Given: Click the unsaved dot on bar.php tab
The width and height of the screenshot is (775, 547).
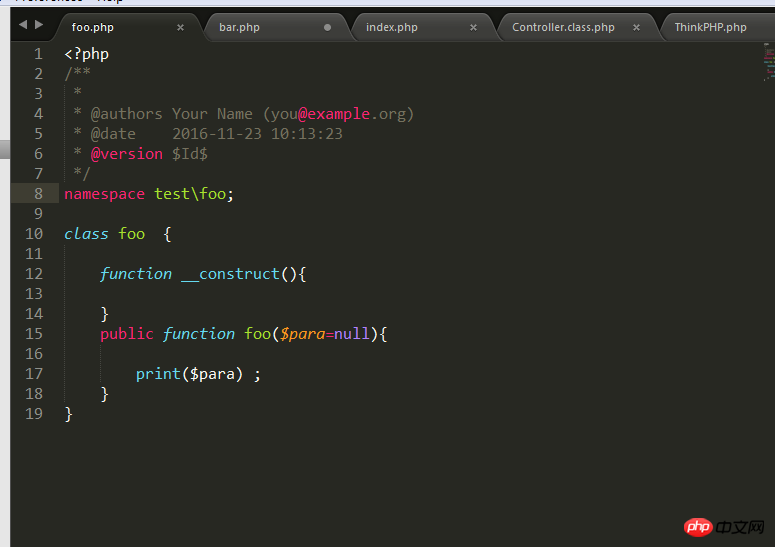Looking at the screenshot, I should [x=327, y=27].
